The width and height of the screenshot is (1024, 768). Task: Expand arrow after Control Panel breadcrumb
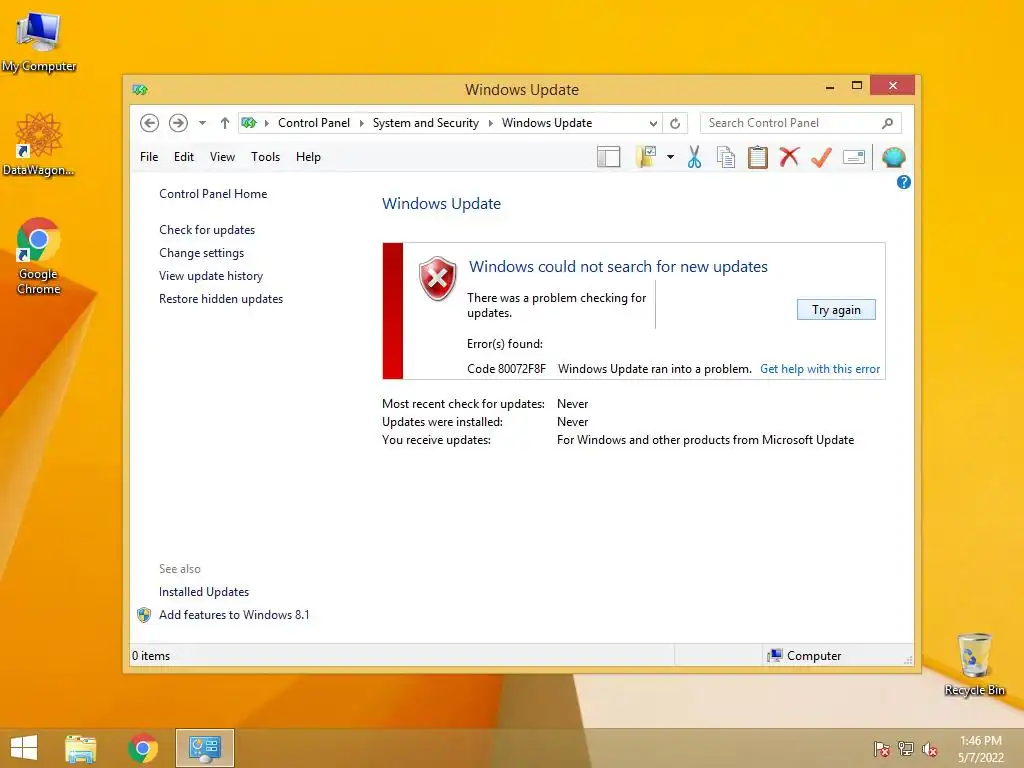[x=361, y=123]
